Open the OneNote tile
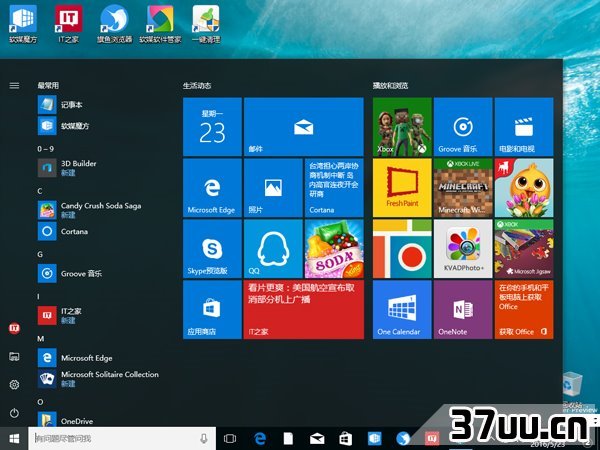The width and height of the screenshot is (600, 450). tap(463, 310)
